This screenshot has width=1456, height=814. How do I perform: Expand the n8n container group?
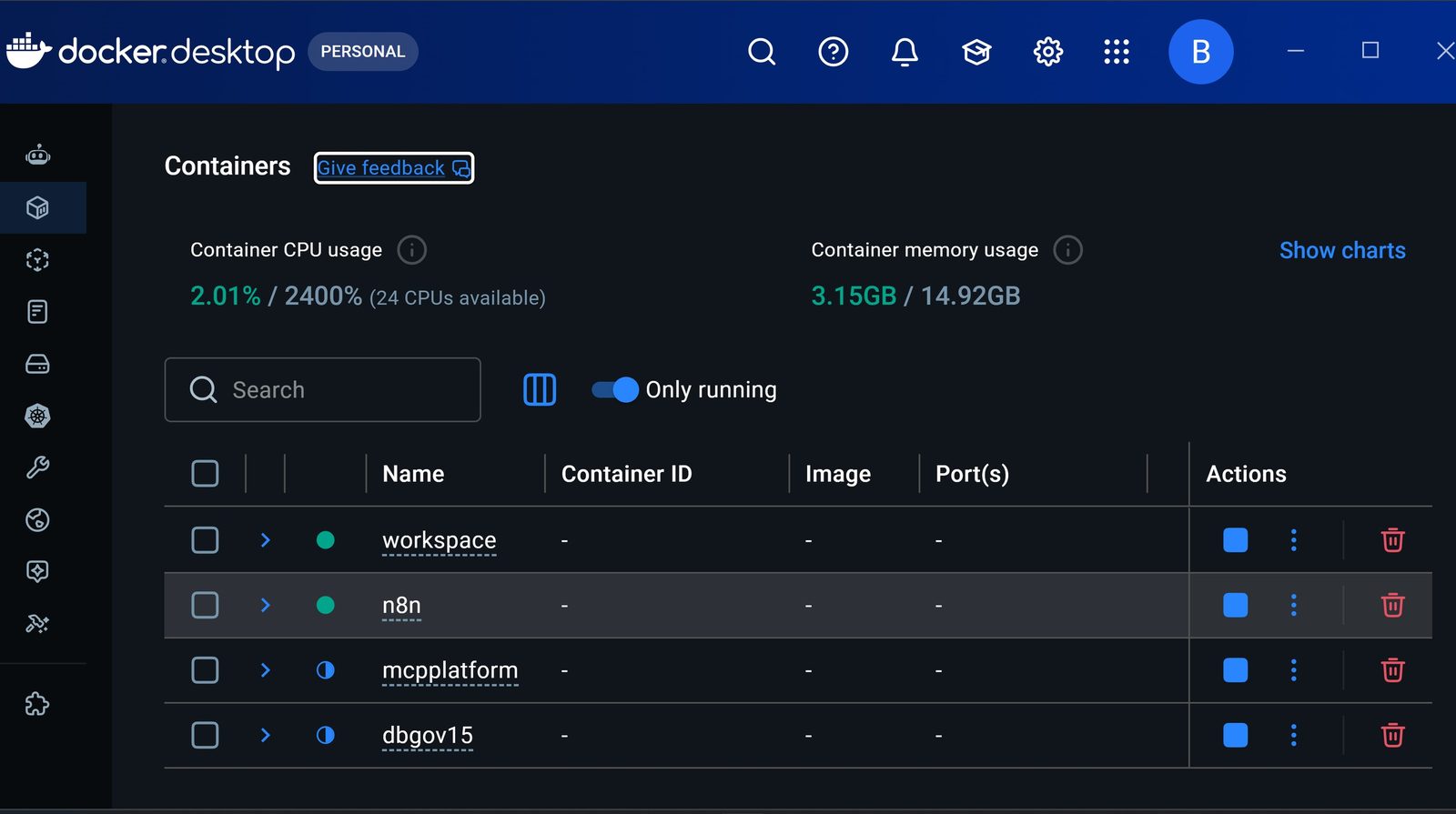265,605
